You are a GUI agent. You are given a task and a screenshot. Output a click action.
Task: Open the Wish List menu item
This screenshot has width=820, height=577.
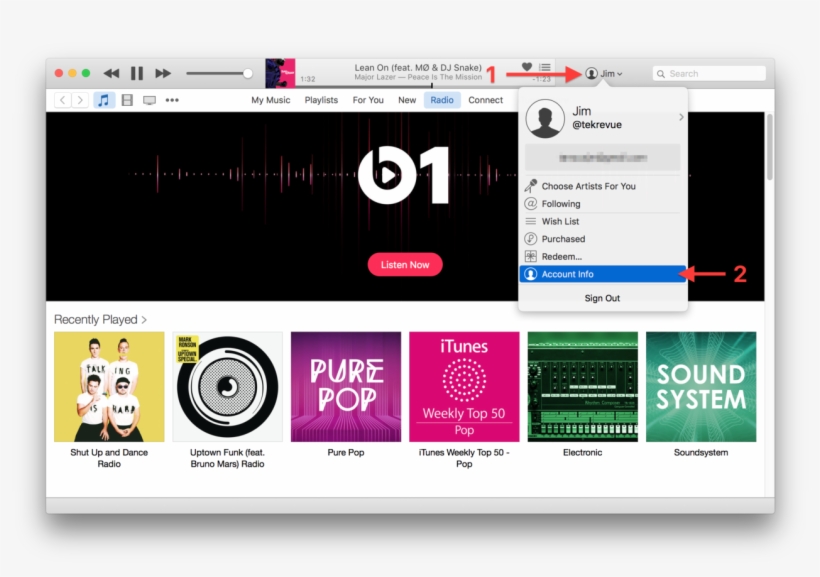(603, 221)
